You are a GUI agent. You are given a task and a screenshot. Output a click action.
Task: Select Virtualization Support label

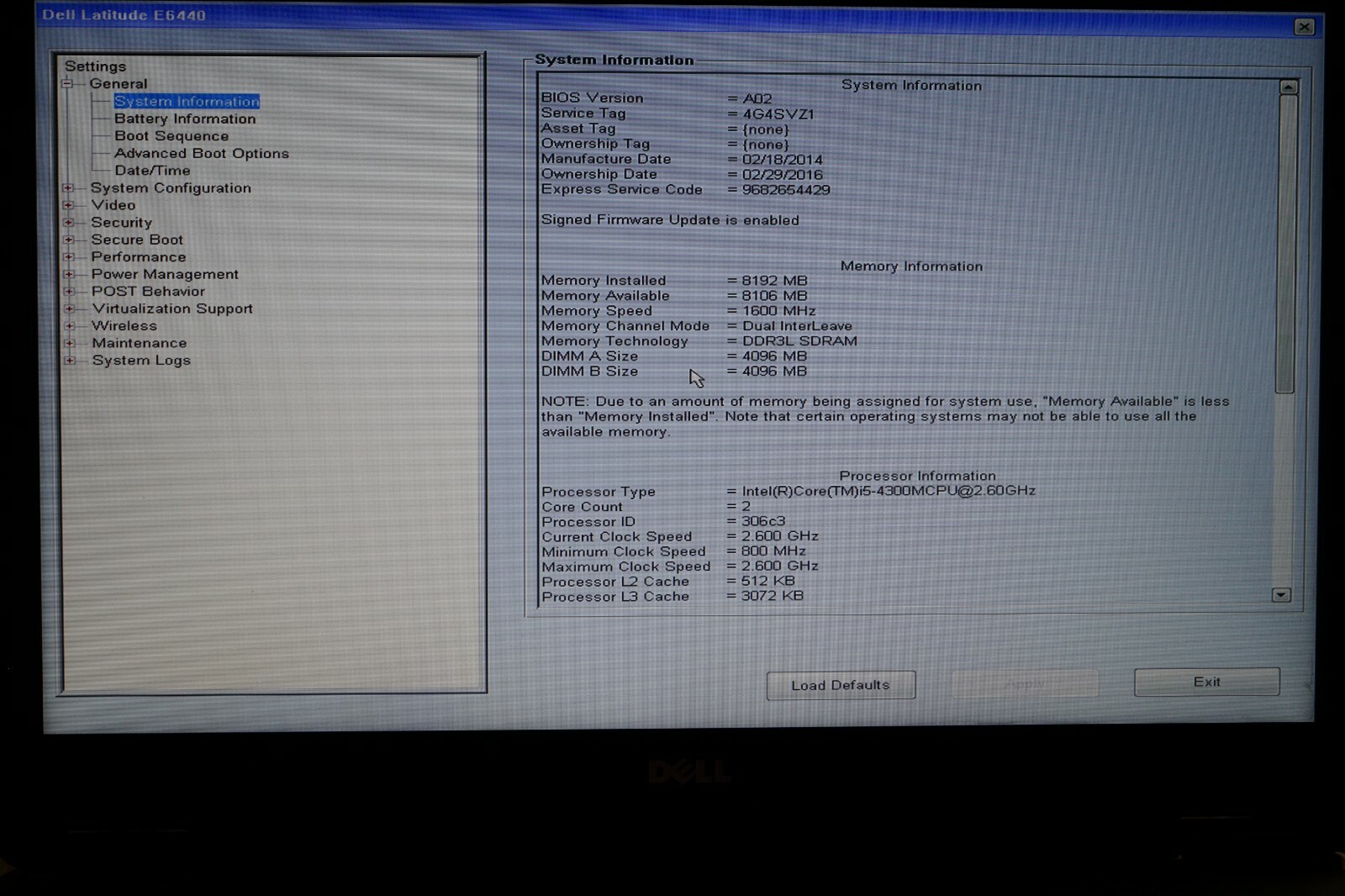[172, 308]
